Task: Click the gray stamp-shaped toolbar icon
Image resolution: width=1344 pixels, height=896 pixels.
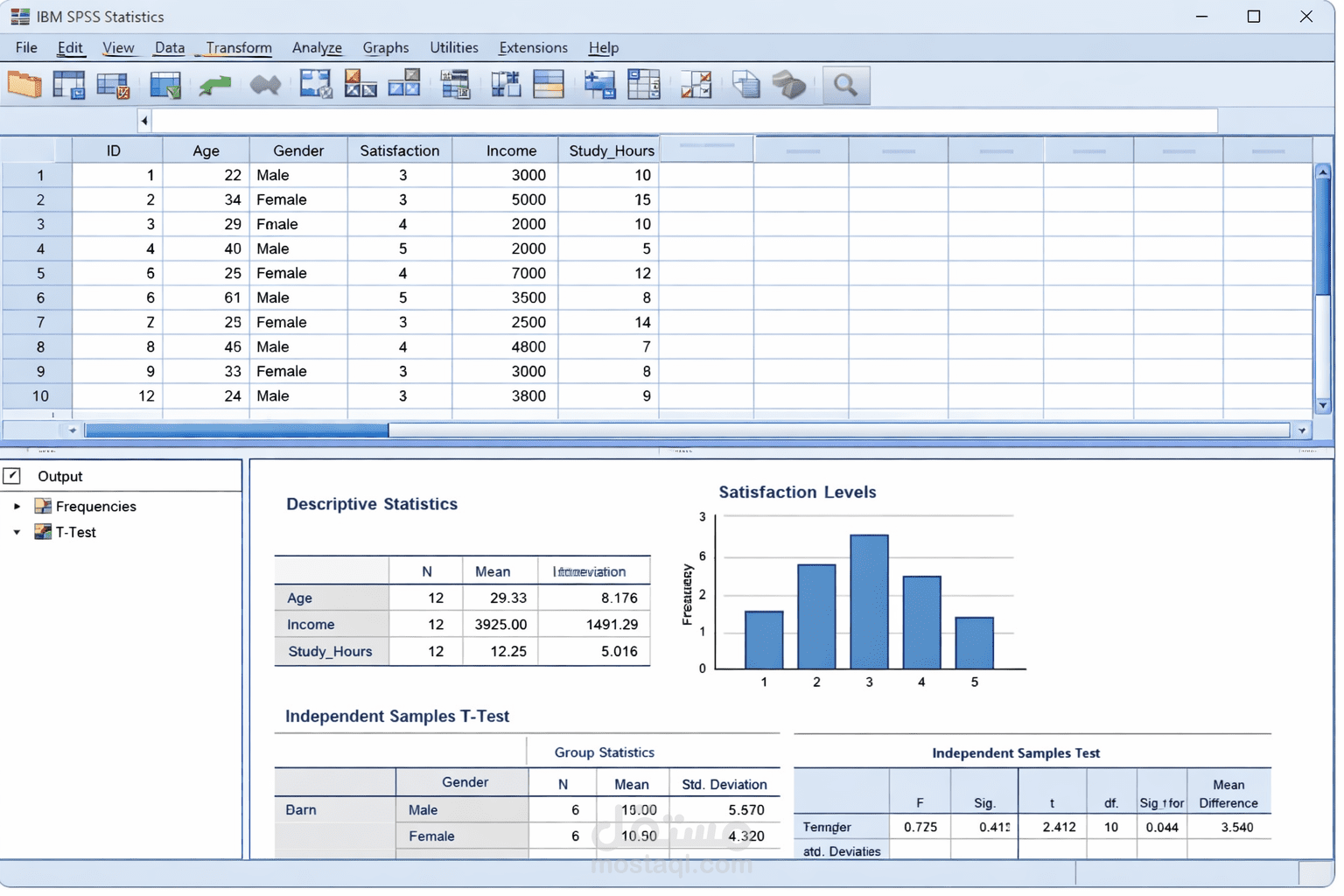Action: pos(789,84)
